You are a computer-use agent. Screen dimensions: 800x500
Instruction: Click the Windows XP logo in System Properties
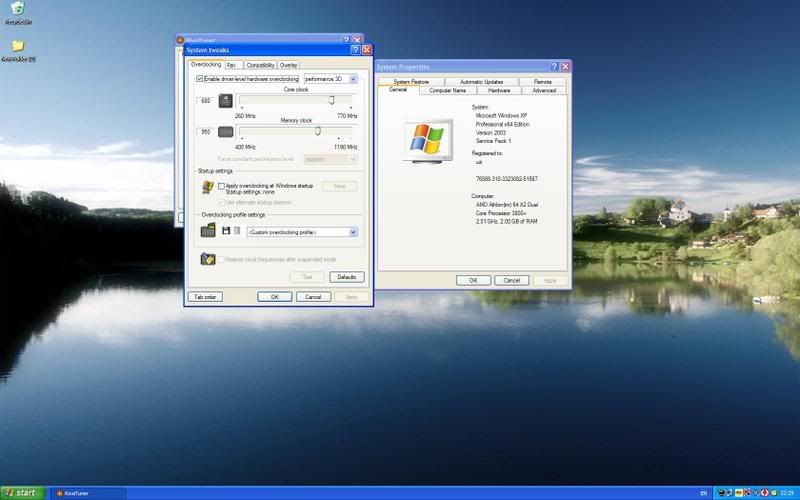tap(428, 141)
